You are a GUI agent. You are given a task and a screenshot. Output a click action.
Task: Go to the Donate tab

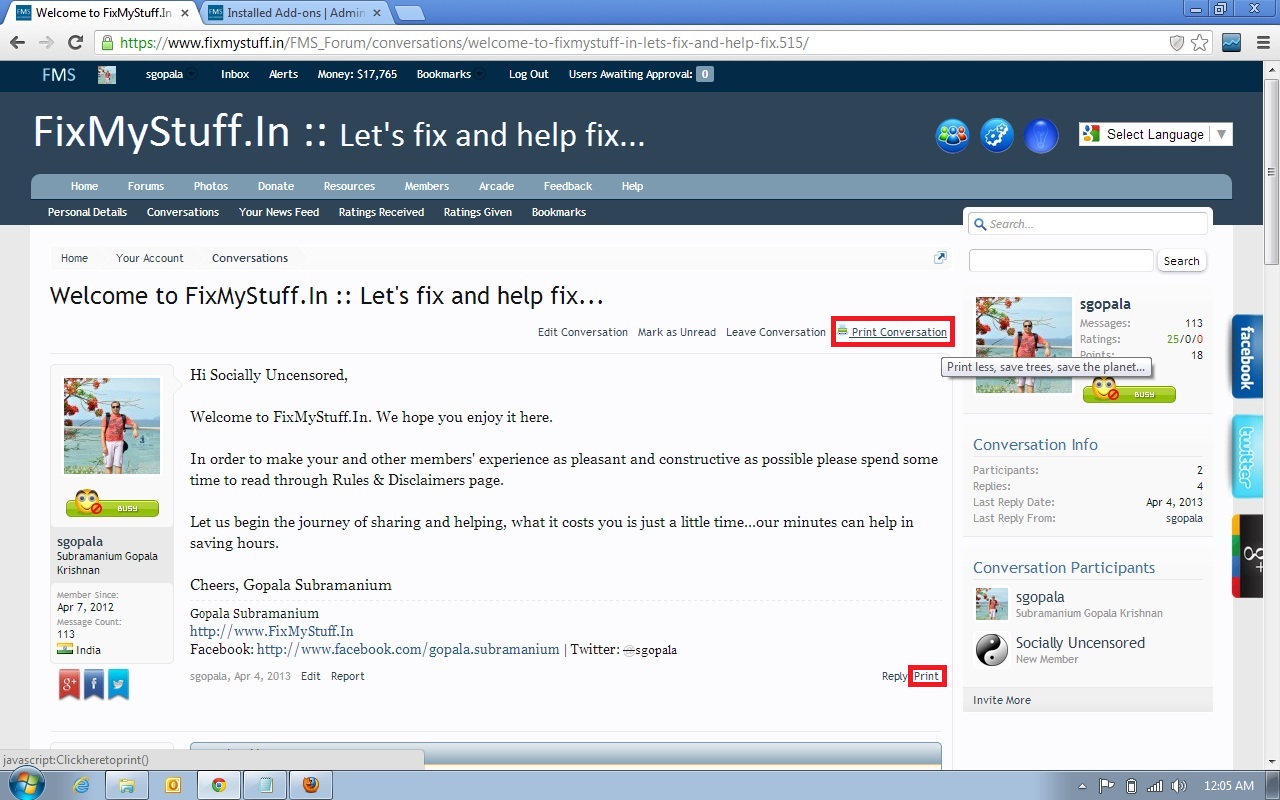[276, 186]
